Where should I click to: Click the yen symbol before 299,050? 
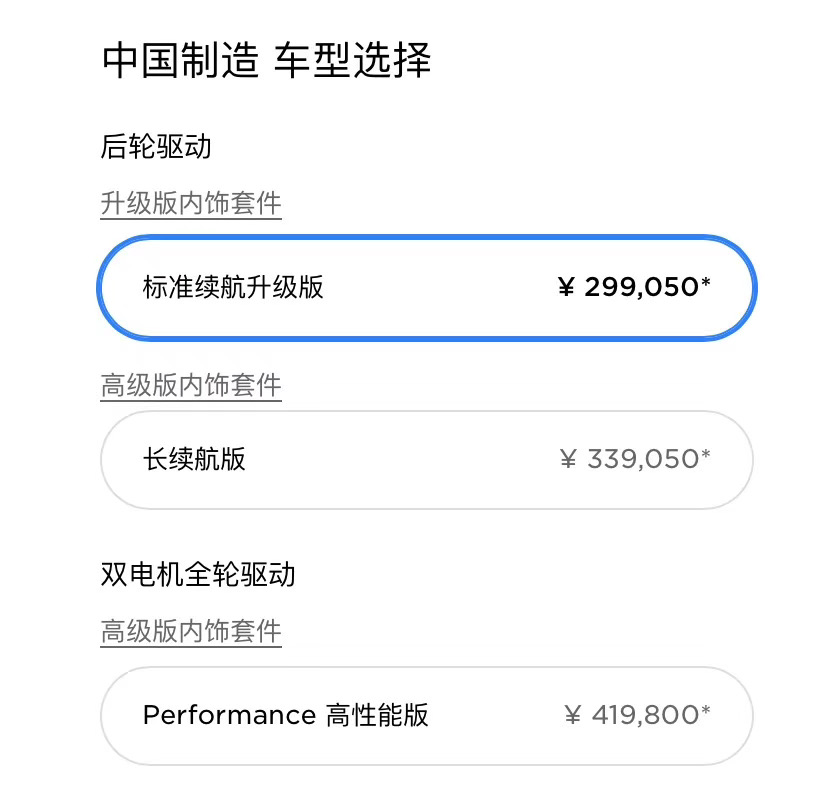point(567,288)
